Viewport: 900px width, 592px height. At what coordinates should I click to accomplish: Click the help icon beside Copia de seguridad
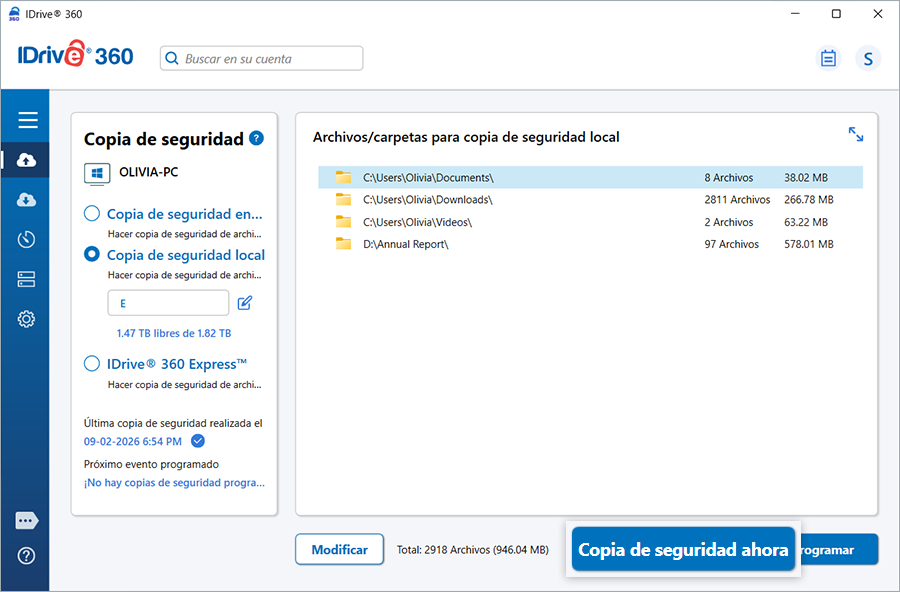click(x=257, y=138)
